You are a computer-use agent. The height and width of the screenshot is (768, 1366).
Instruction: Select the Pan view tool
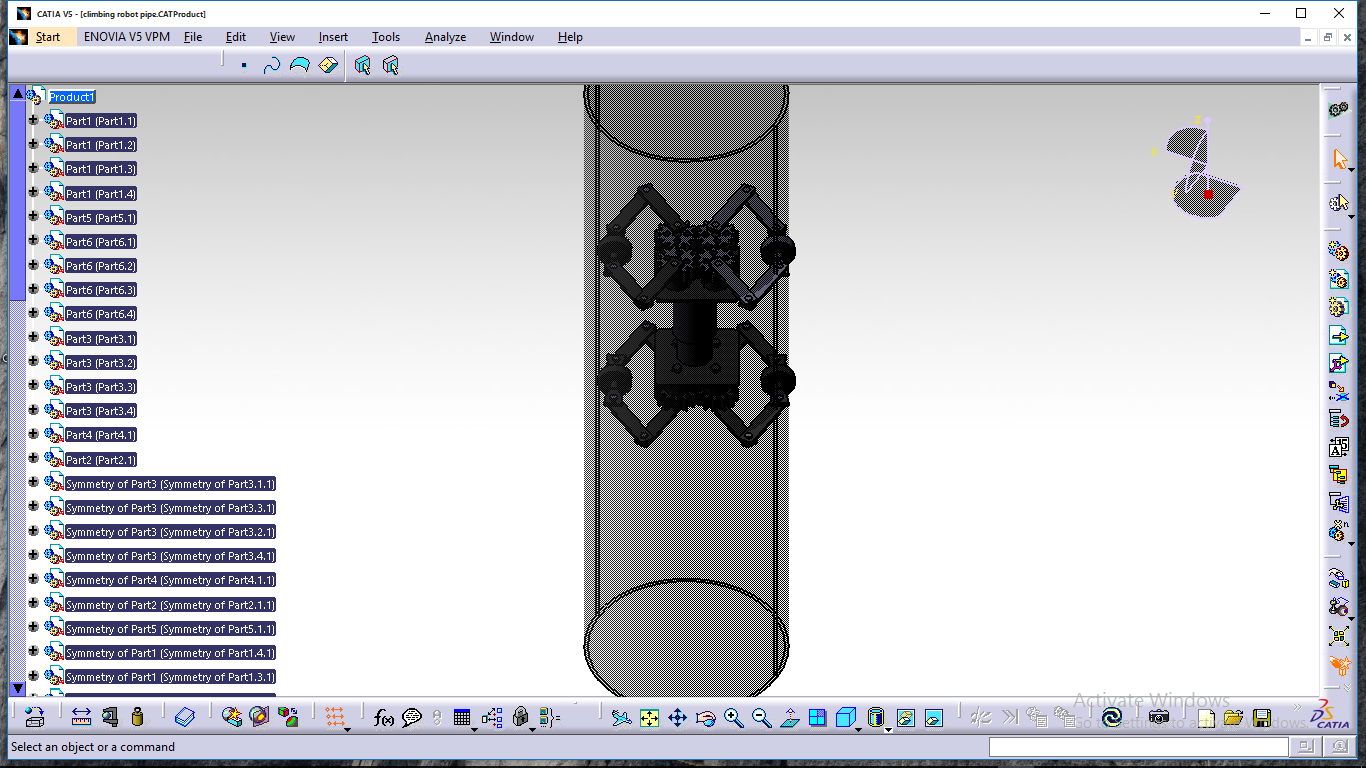point(677,717)
